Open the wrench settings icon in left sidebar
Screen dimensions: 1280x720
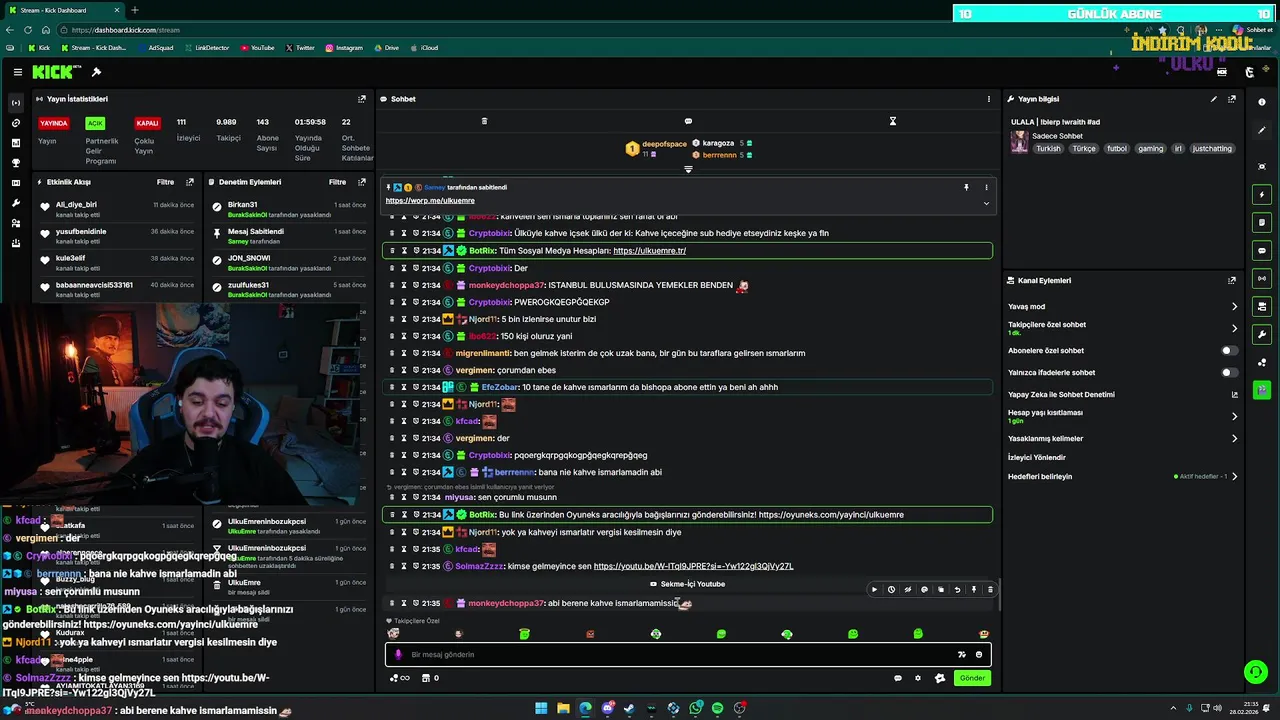coord(16,203)
